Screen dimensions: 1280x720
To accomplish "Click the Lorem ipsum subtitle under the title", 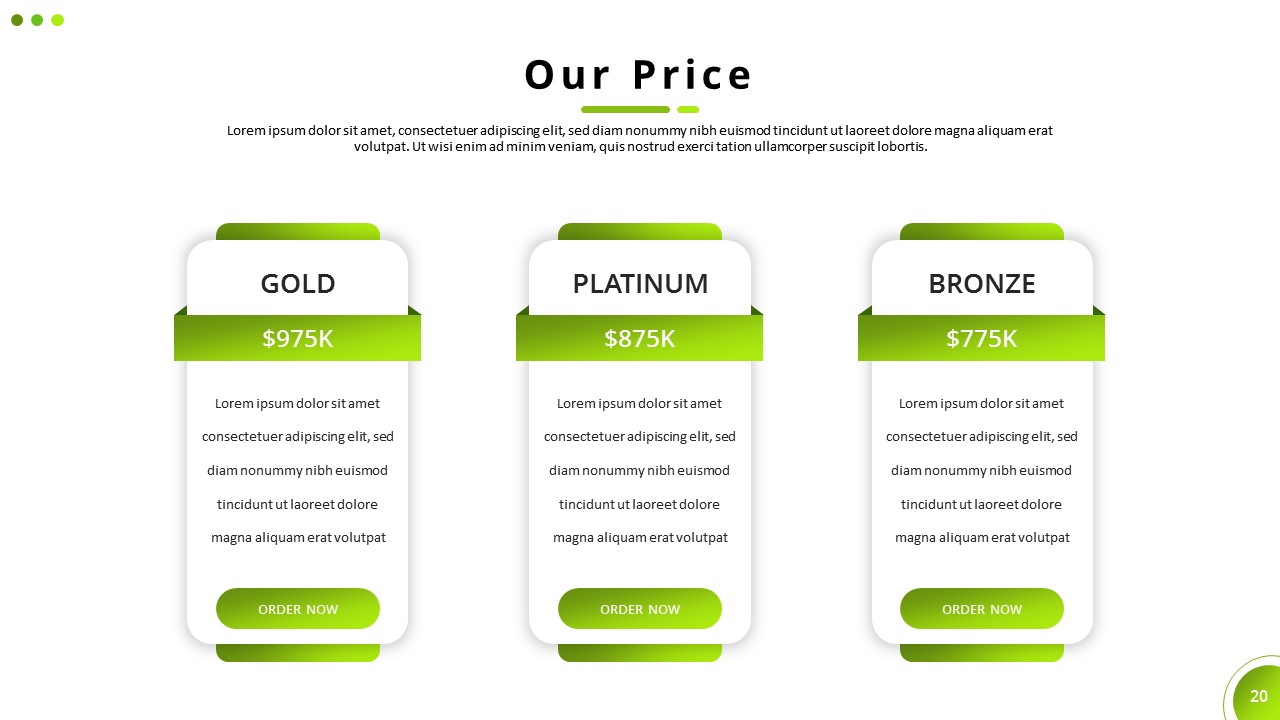I will click(x=640, y=138).
